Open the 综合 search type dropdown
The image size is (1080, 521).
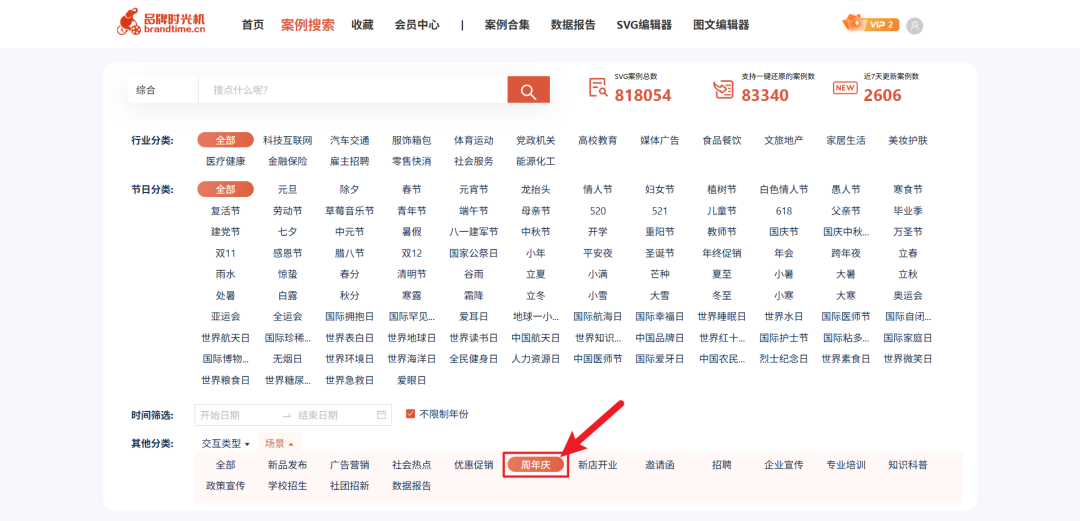pyautogui.click(x=163, y=90)
